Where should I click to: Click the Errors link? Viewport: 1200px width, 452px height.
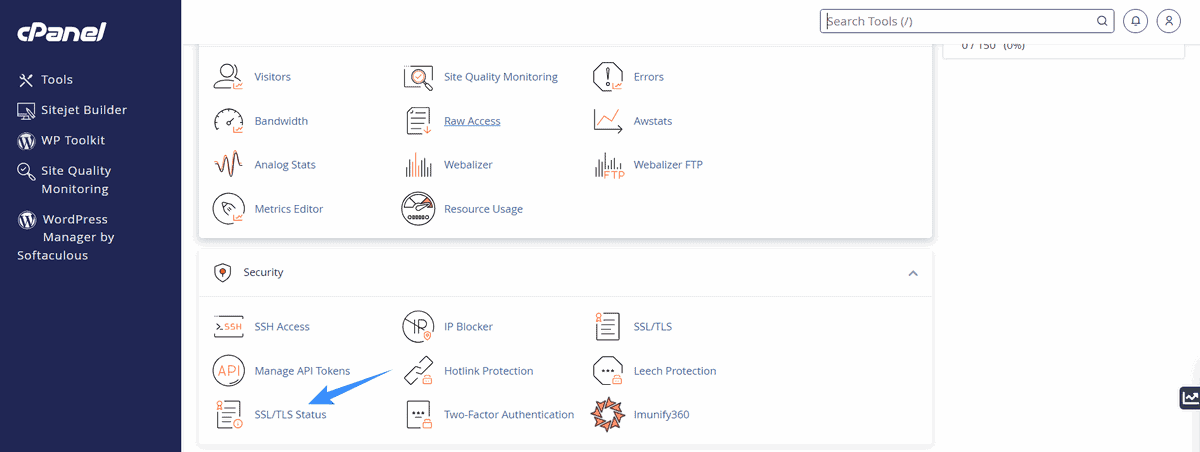(x=649, y=77)
